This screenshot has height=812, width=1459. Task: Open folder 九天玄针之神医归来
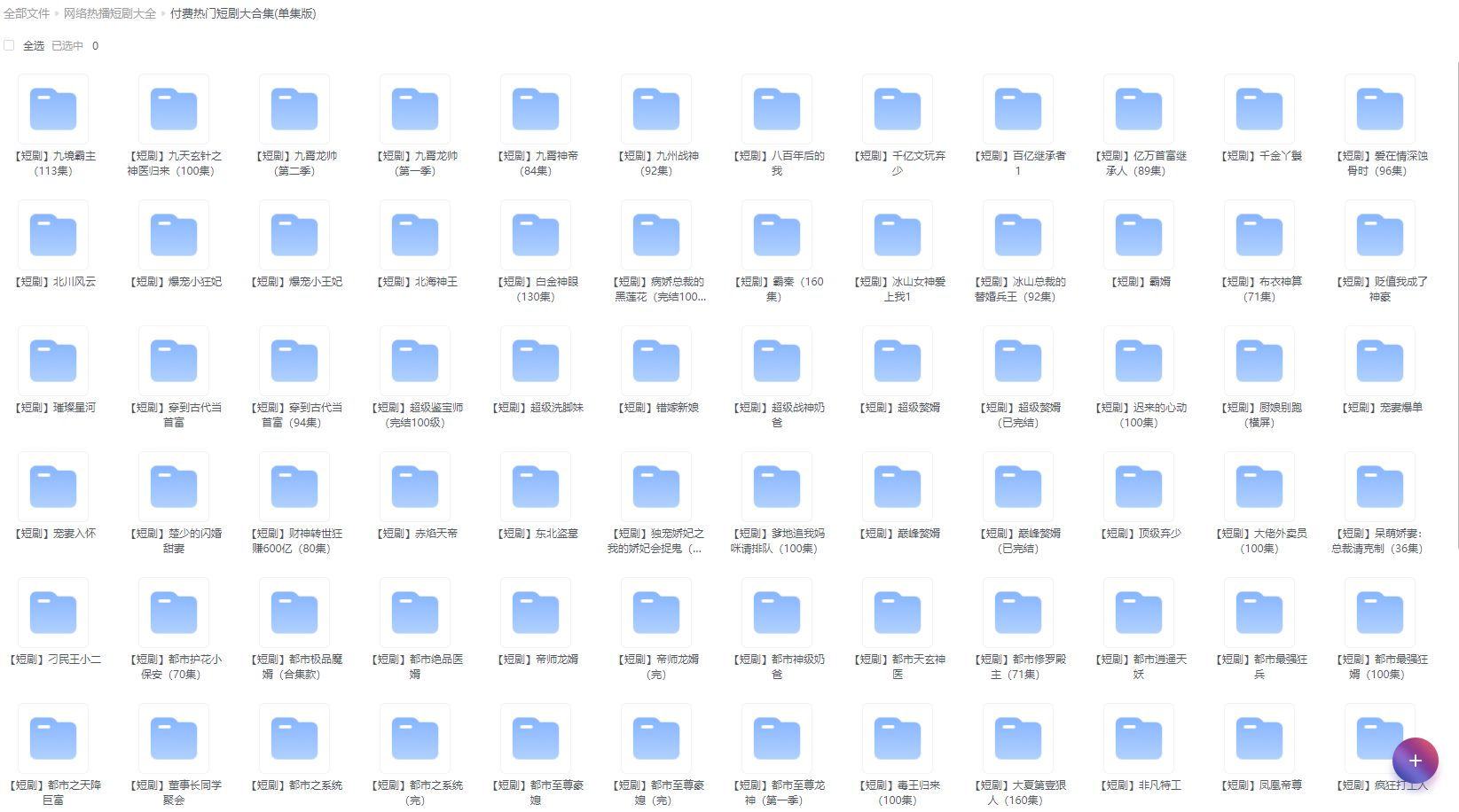(174, 109)
